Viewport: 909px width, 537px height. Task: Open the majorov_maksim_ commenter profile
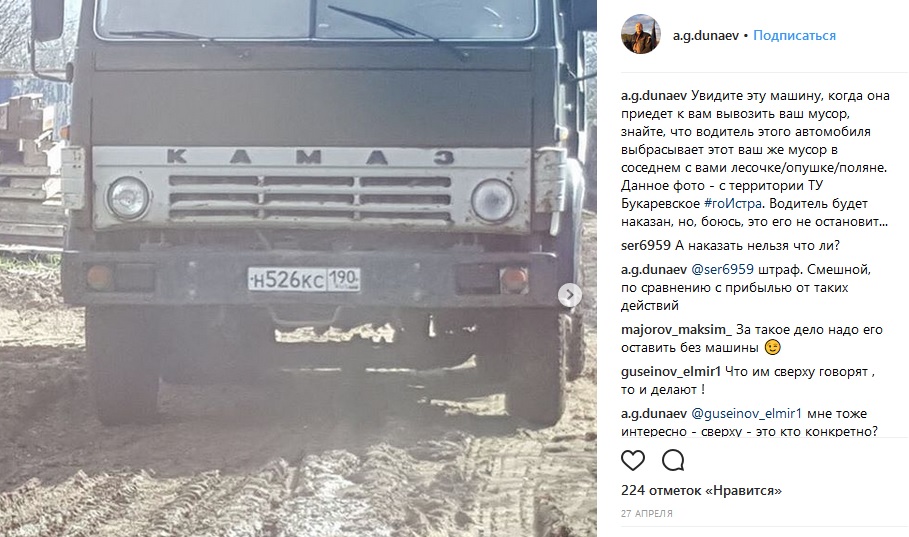[x=677, y=329]
